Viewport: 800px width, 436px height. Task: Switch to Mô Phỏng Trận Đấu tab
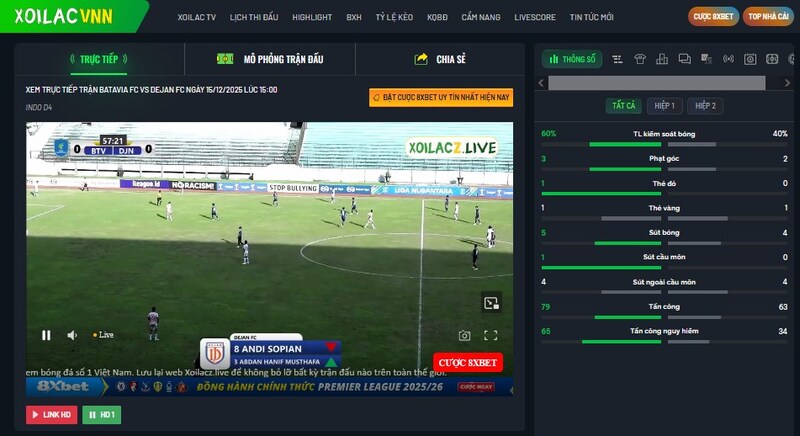(270, 59)
